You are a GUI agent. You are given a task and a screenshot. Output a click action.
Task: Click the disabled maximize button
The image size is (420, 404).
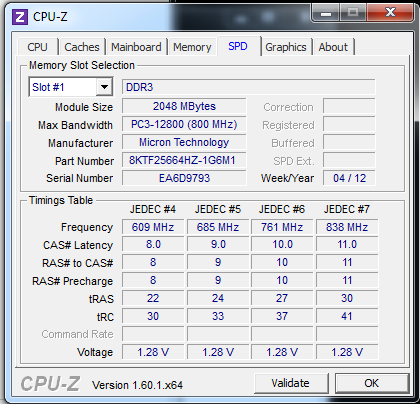(x=353, y=13)
